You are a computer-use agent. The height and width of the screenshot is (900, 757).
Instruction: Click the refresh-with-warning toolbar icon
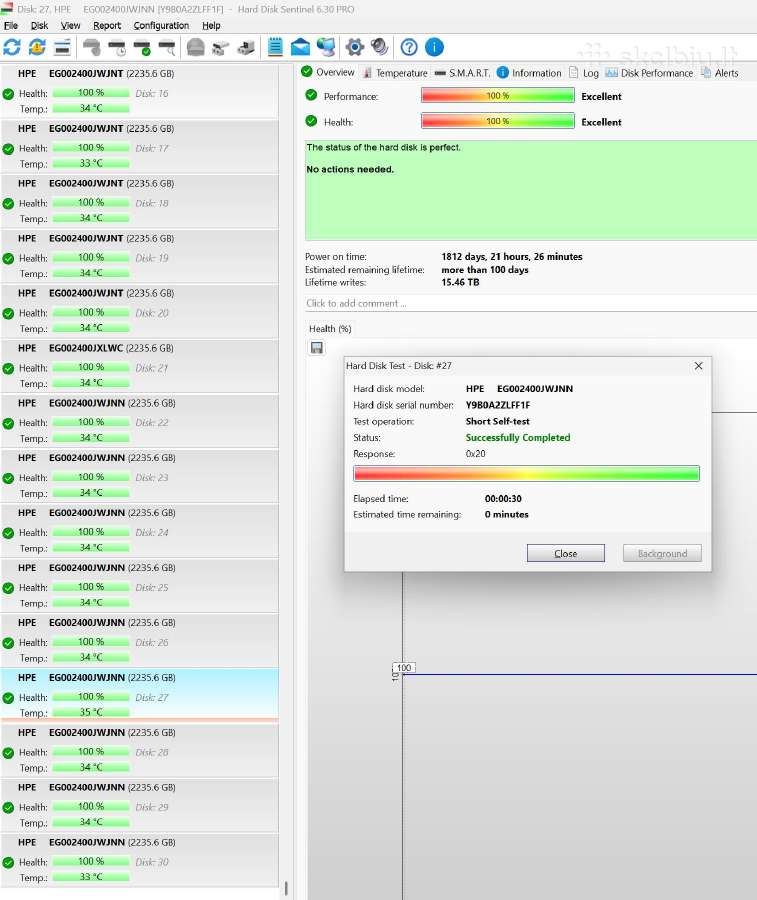tap(37, 47)
